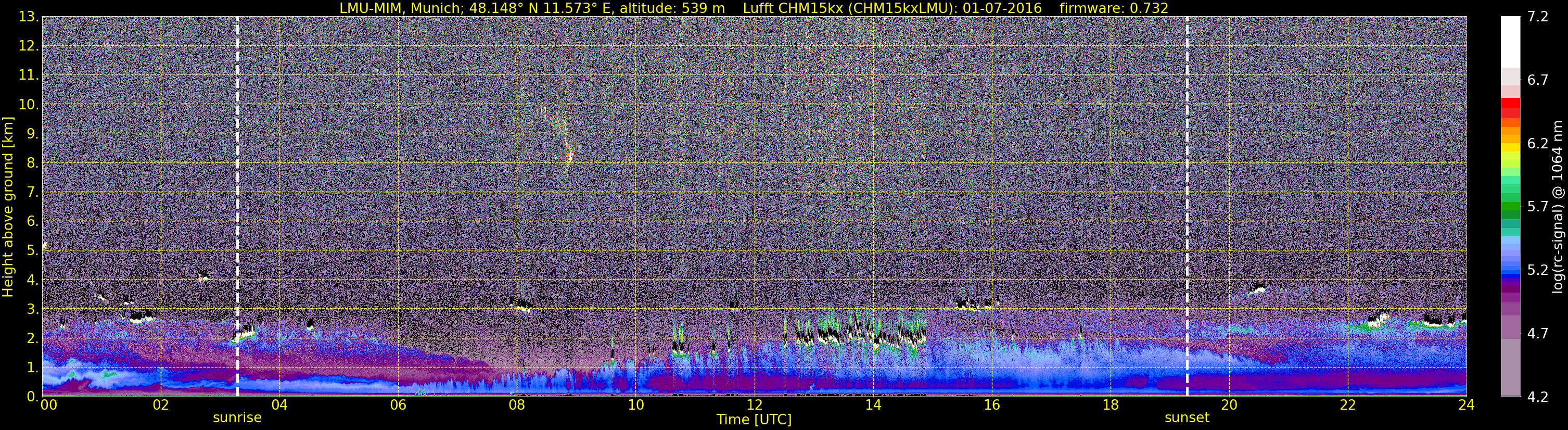The image size is (1568, 430).
Task: Click the white top segment of the colorbar
Action: (1510, 42)
